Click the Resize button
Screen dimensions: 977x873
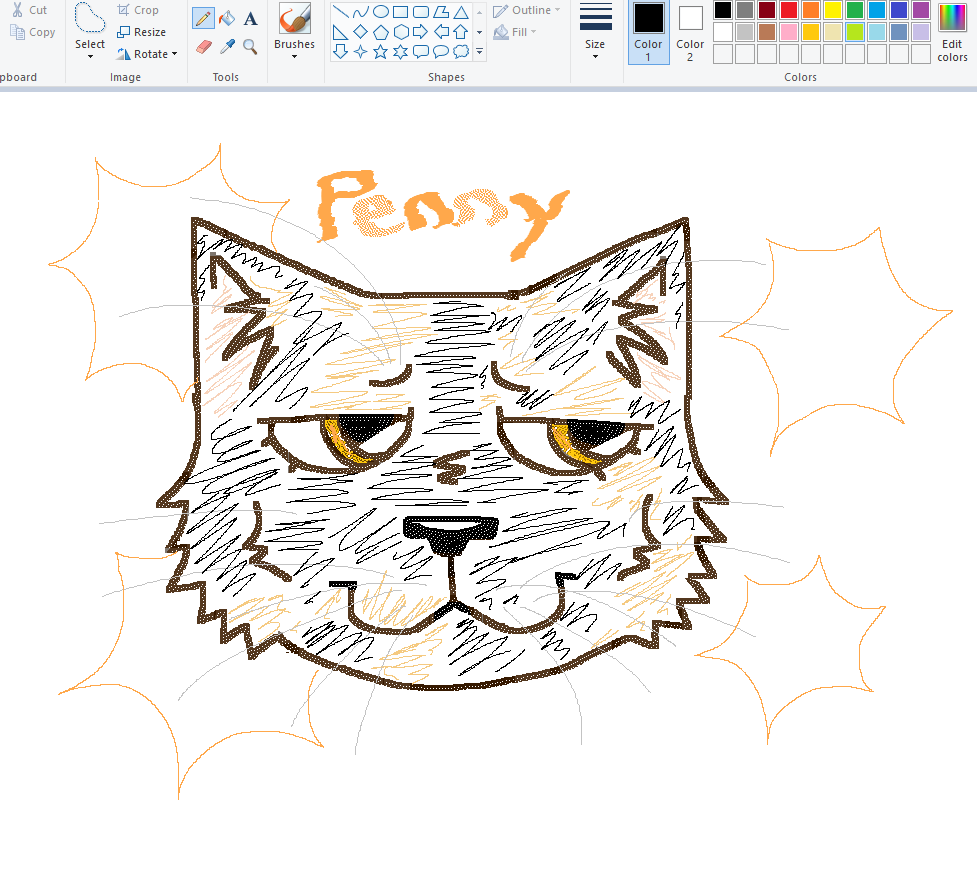pyautogui.click(x=141, y=32)
